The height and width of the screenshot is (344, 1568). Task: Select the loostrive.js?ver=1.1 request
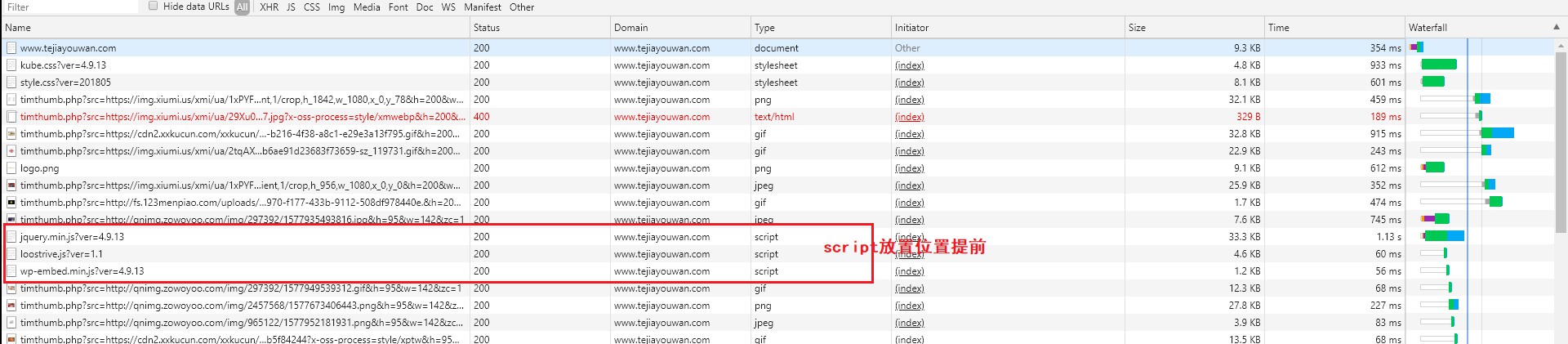click(x=61, y=254)
